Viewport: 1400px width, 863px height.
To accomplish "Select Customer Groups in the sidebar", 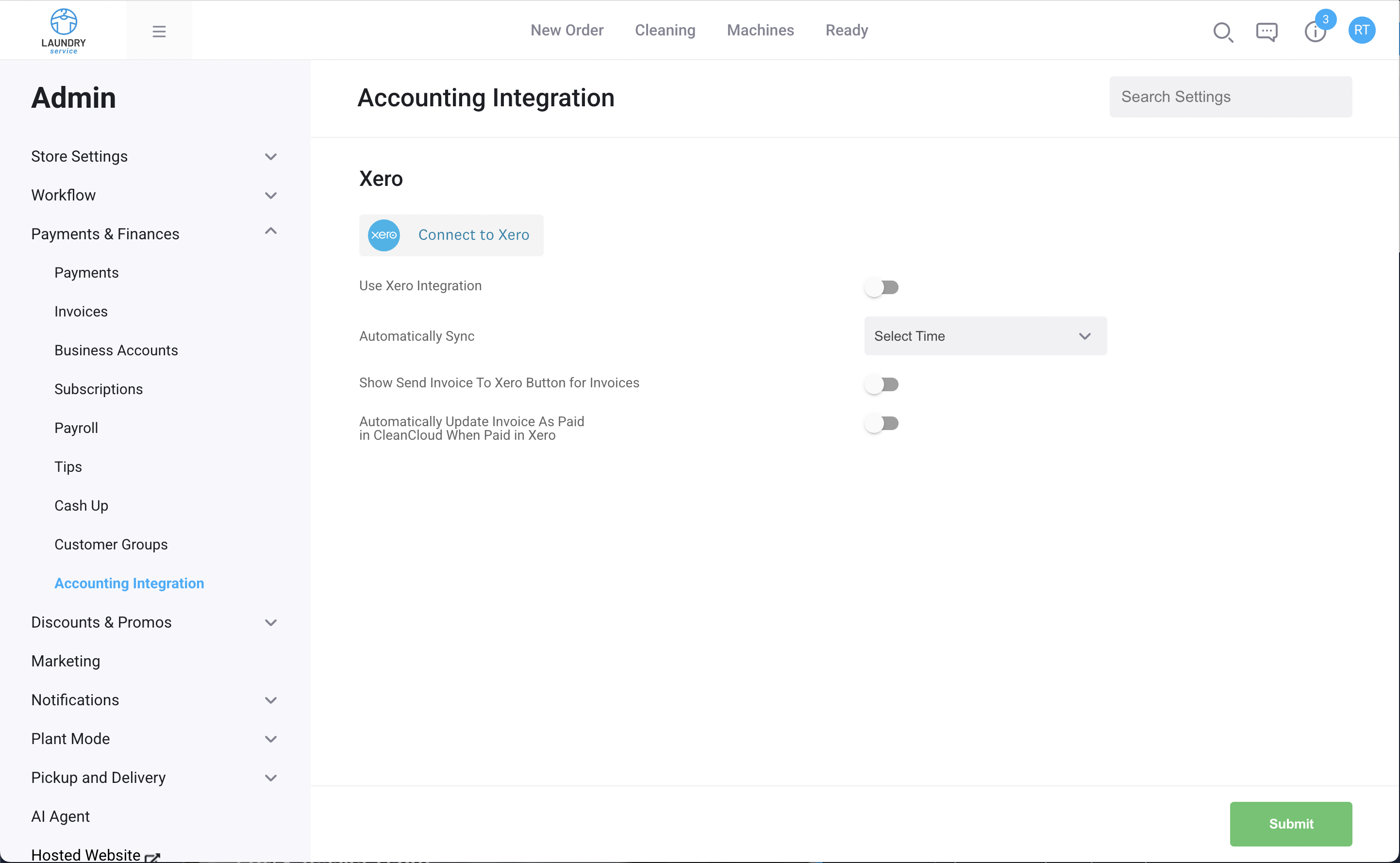I will tap(111, 545).
